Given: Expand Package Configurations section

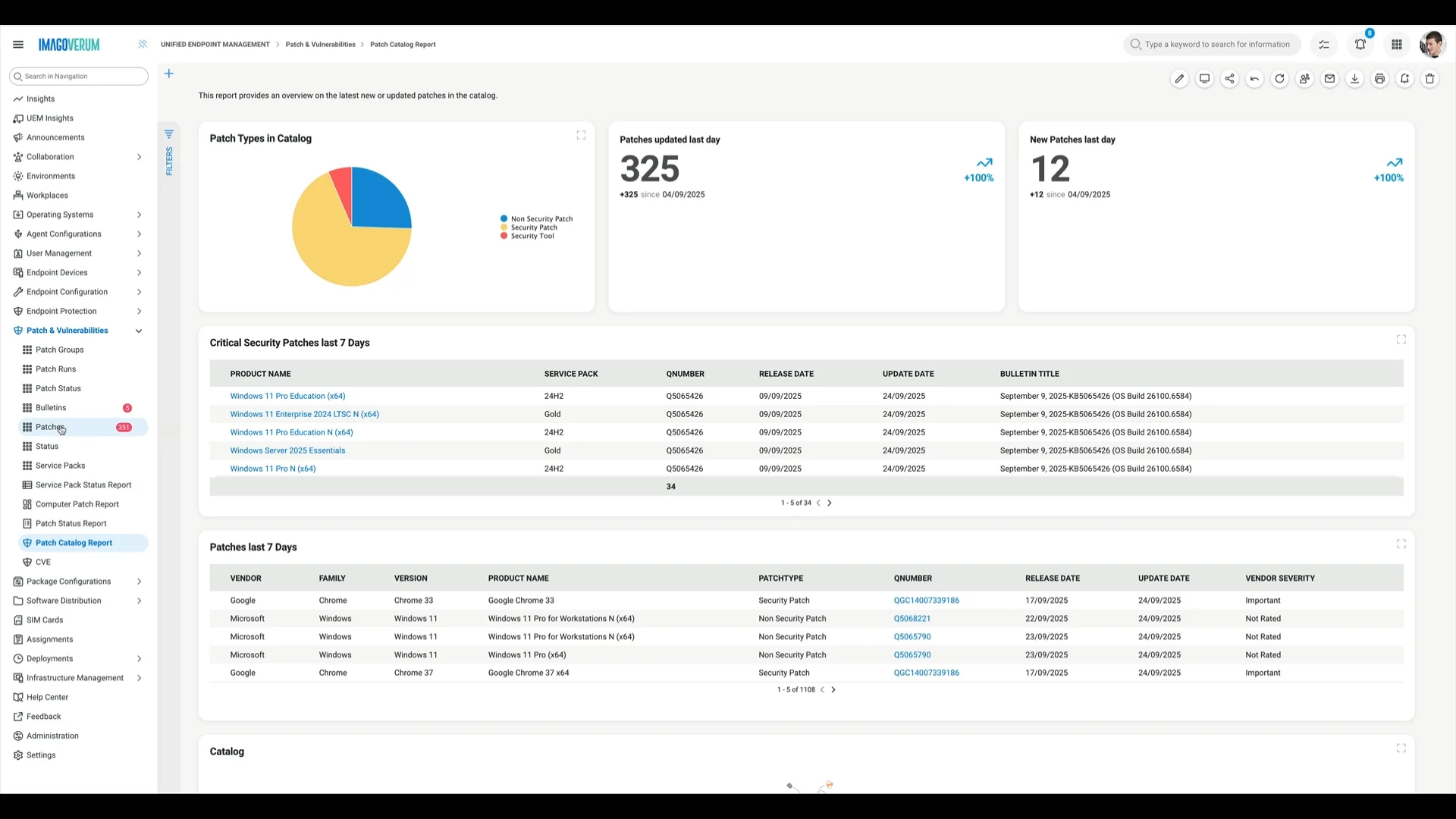Looking at the screenshot, I should (139, 582).
